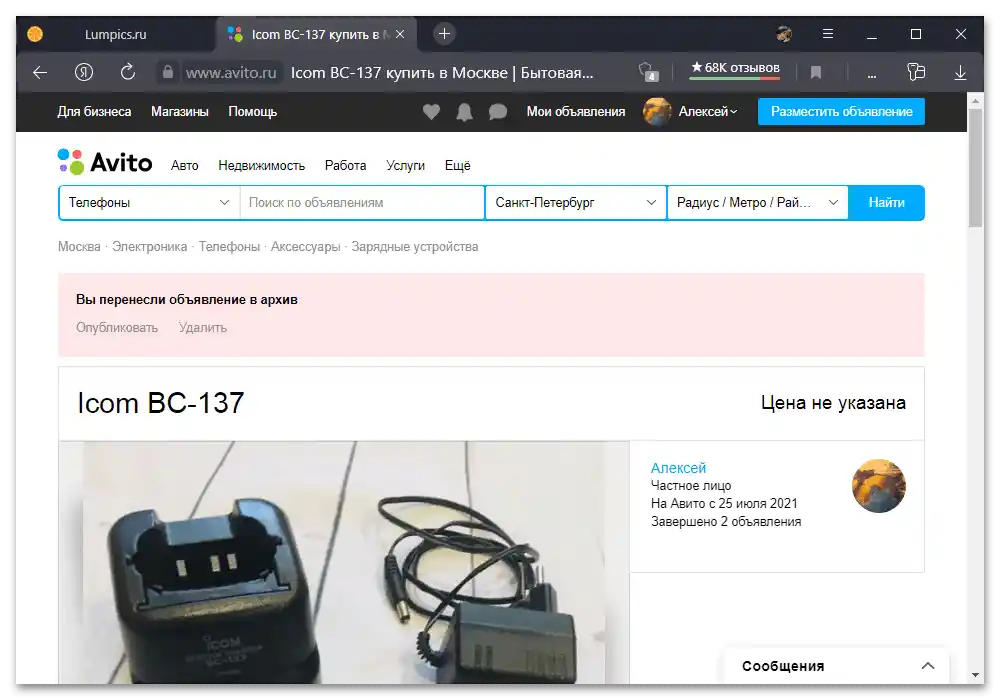The image size is (1000, 700).
Task: Click the Icom BC-137 listing title
Action: click(161, 403)
